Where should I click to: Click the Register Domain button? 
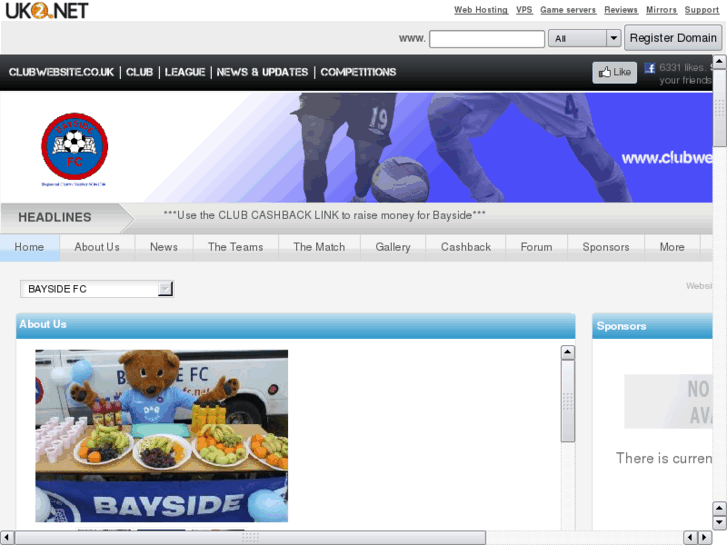[673, 38]
